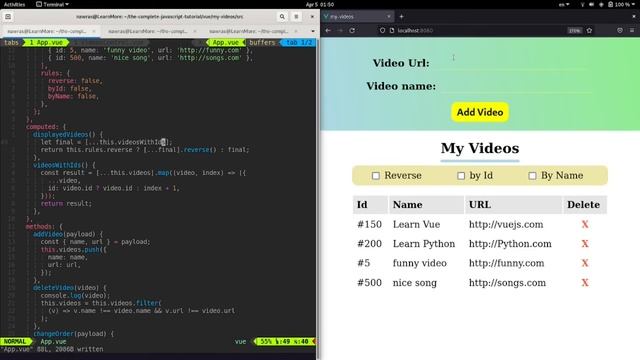640x360 pixels.
Task: Click network icon in system tray
Action: (582, 4)
